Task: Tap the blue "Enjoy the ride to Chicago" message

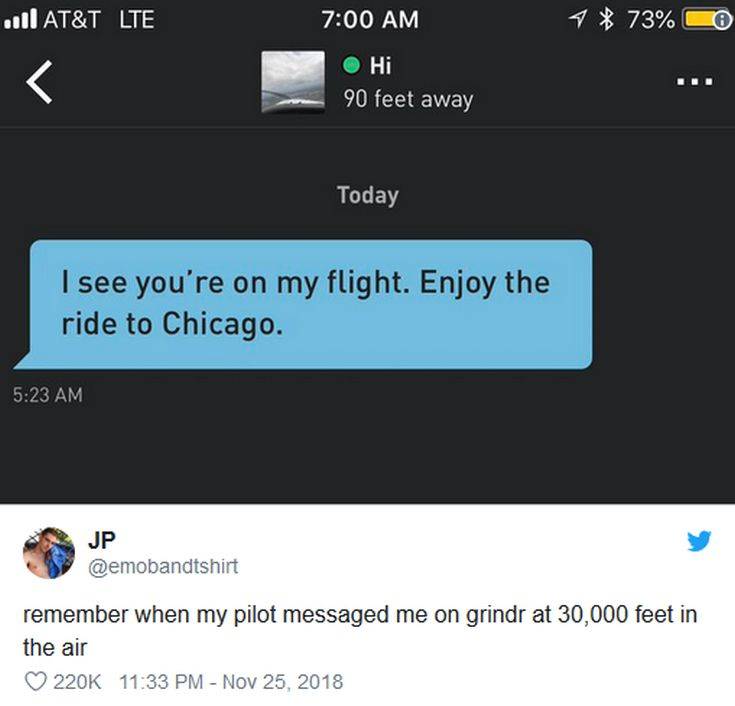Action: tap(310, 304)
